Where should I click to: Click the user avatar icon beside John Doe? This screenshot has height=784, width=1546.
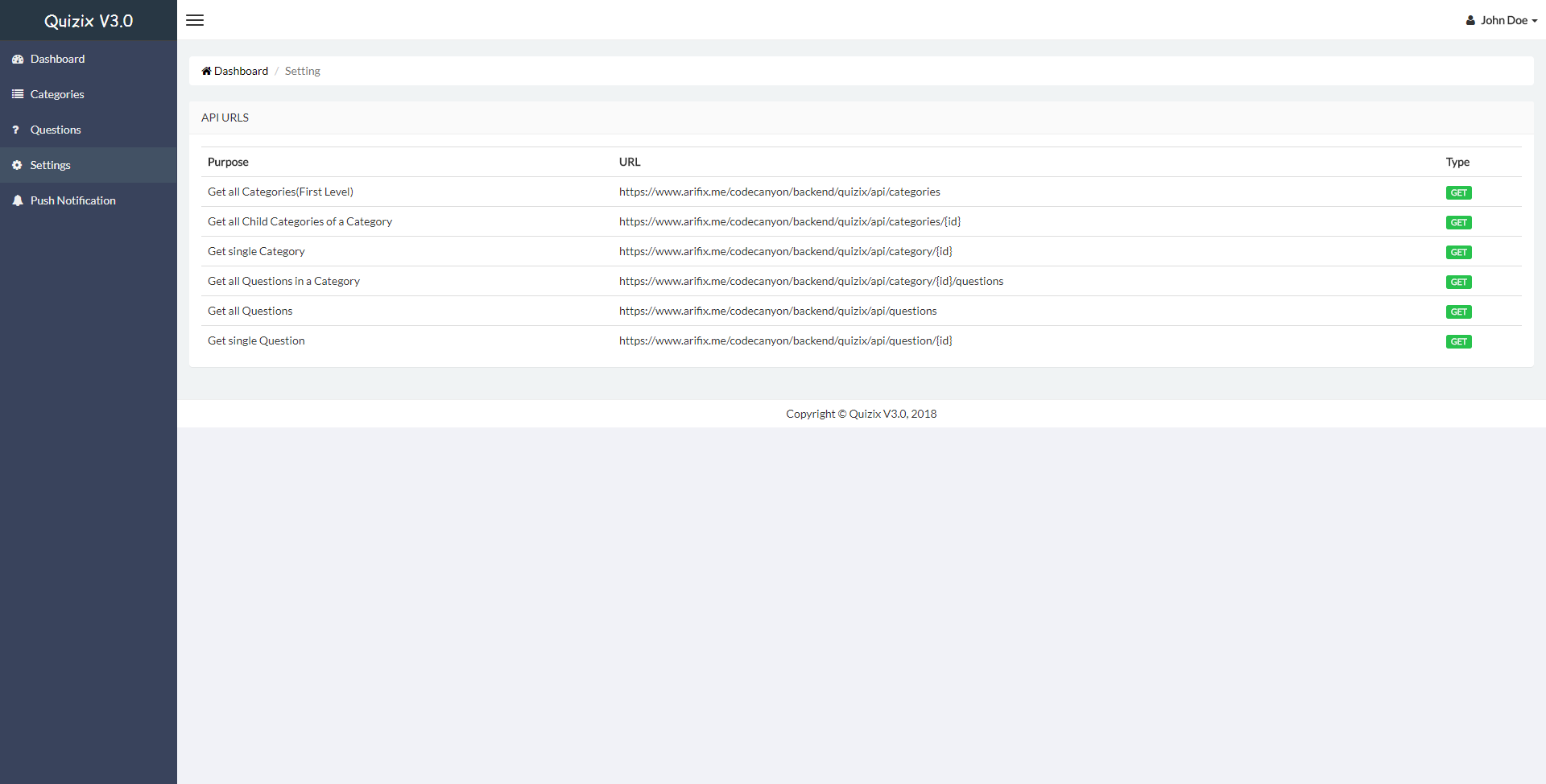tap(1470, 21)
